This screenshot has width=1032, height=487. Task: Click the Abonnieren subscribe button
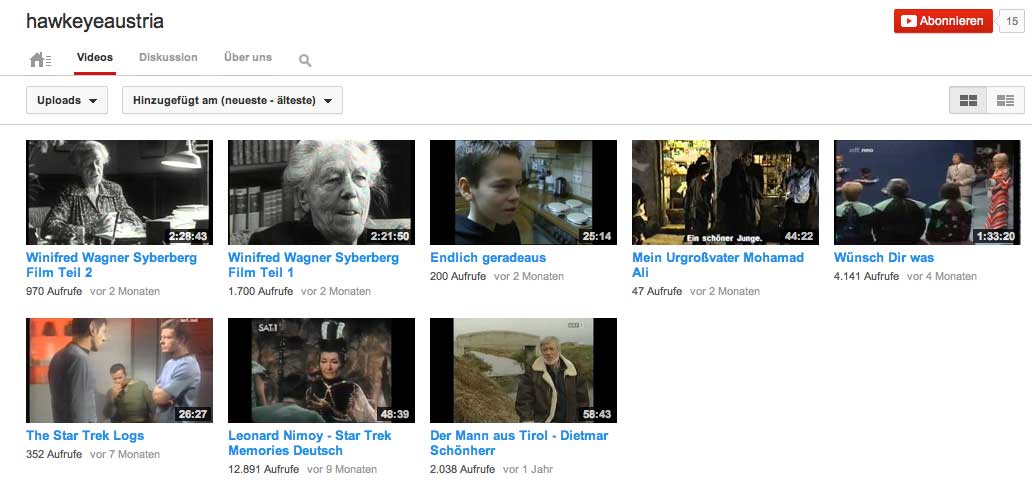(943, 21)
